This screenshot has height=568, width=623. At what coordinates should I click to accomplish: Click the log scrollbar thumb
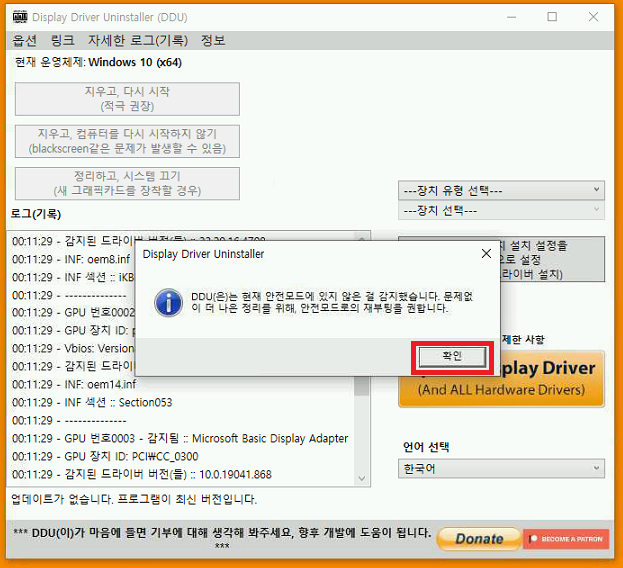click(362, 385)
